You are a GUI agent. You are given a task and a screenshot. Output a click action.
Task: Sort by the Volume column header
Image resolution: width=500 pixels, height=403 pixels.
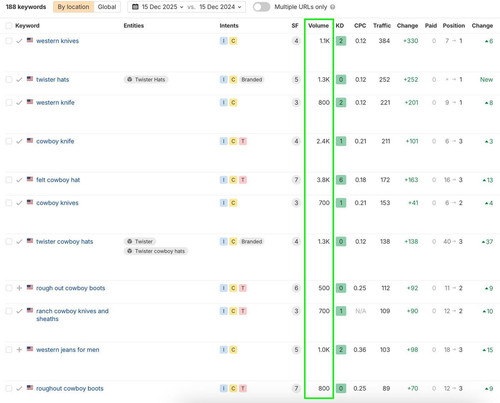coord(318,26)
